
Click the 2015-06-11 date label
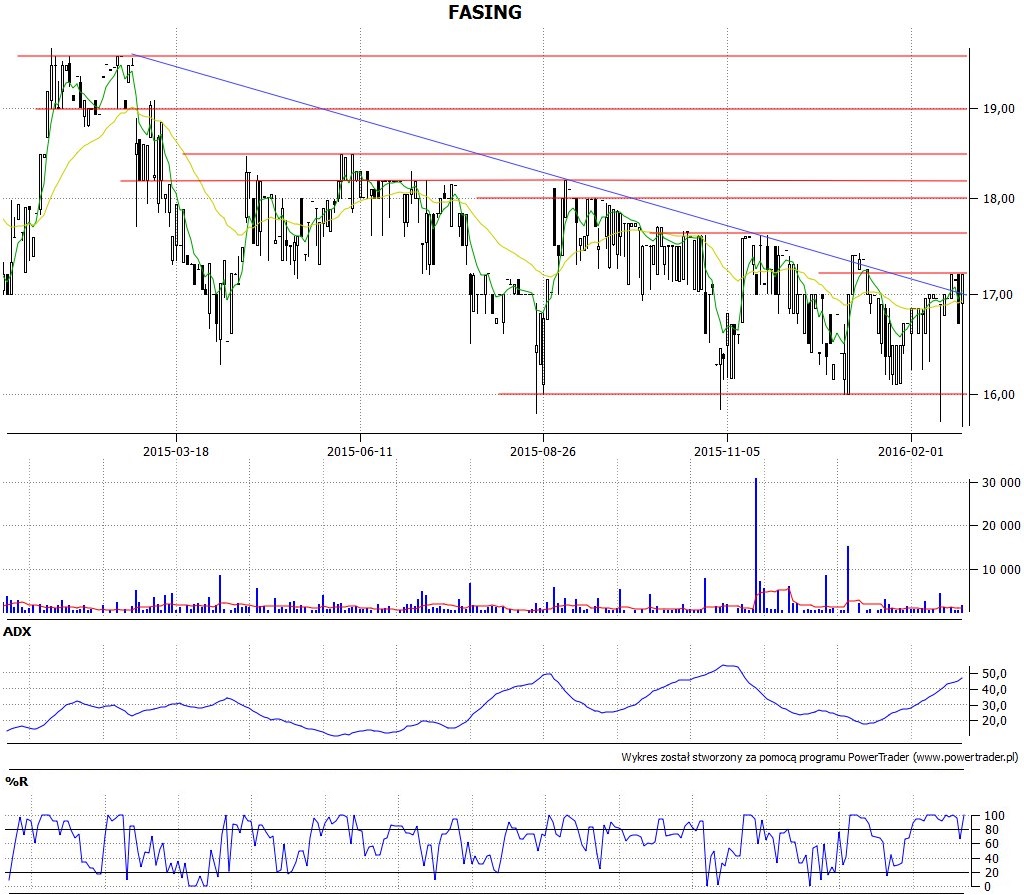coord(360,451)
